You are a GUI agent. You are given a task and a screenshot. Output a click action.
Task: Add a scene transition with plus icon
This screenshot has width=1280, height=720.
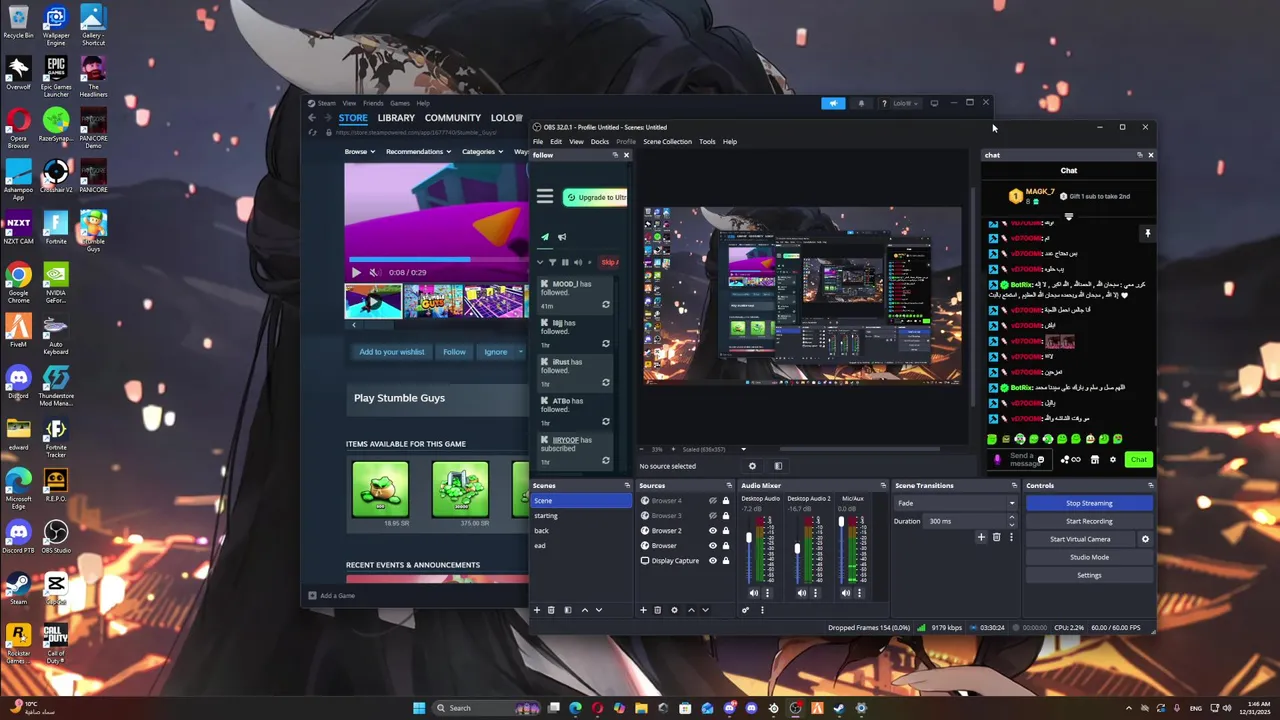pos(981,537)
